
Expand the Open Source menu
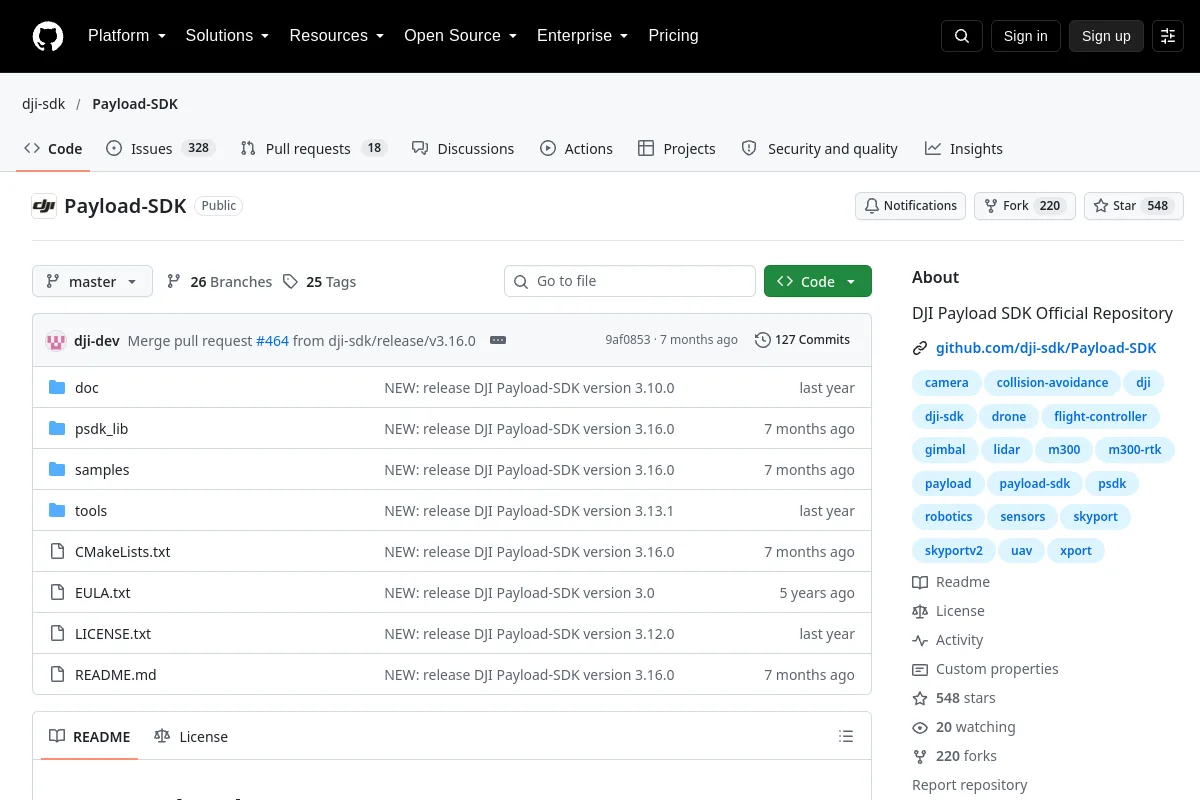click(x=460, y=36)
